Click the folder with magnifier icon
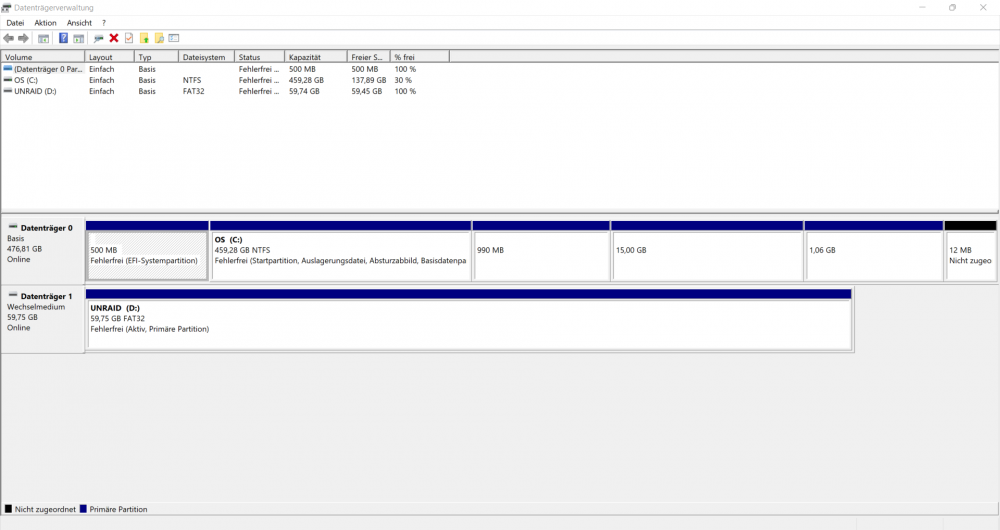 (x=159, y=38)
